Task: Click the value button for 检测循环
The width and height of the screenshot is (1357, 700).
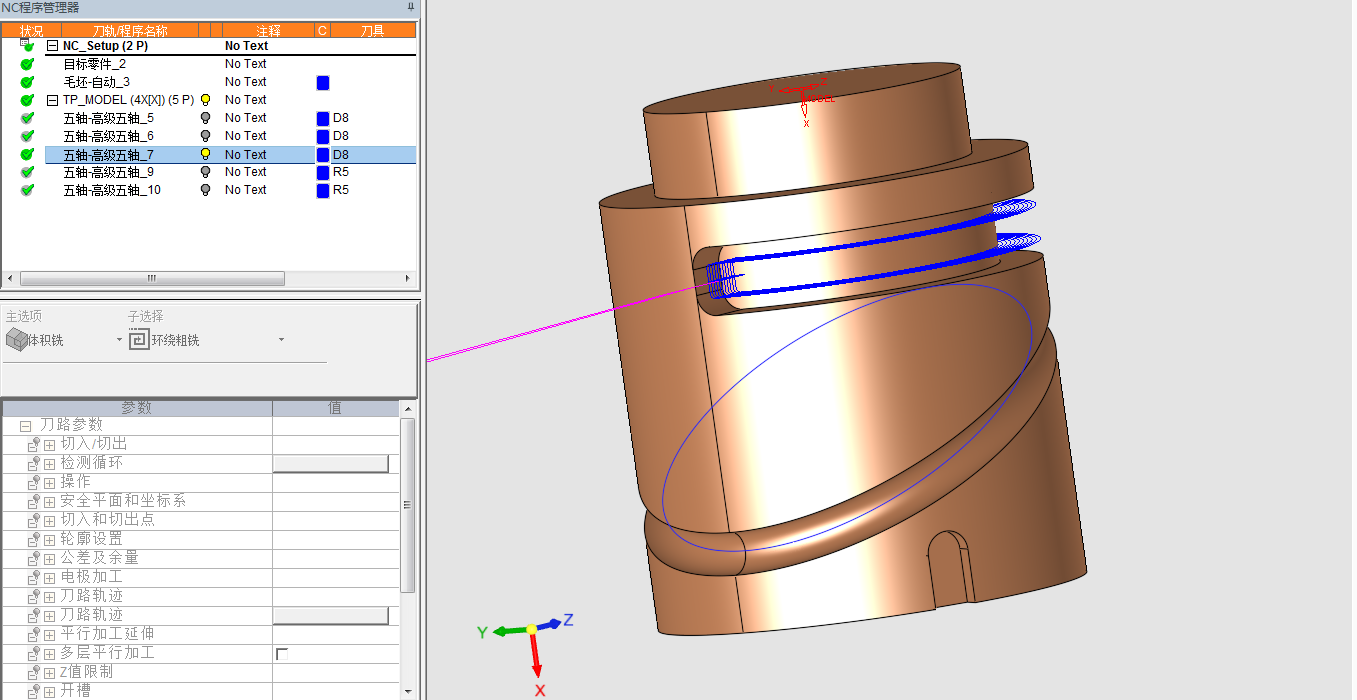Action: 330,463
